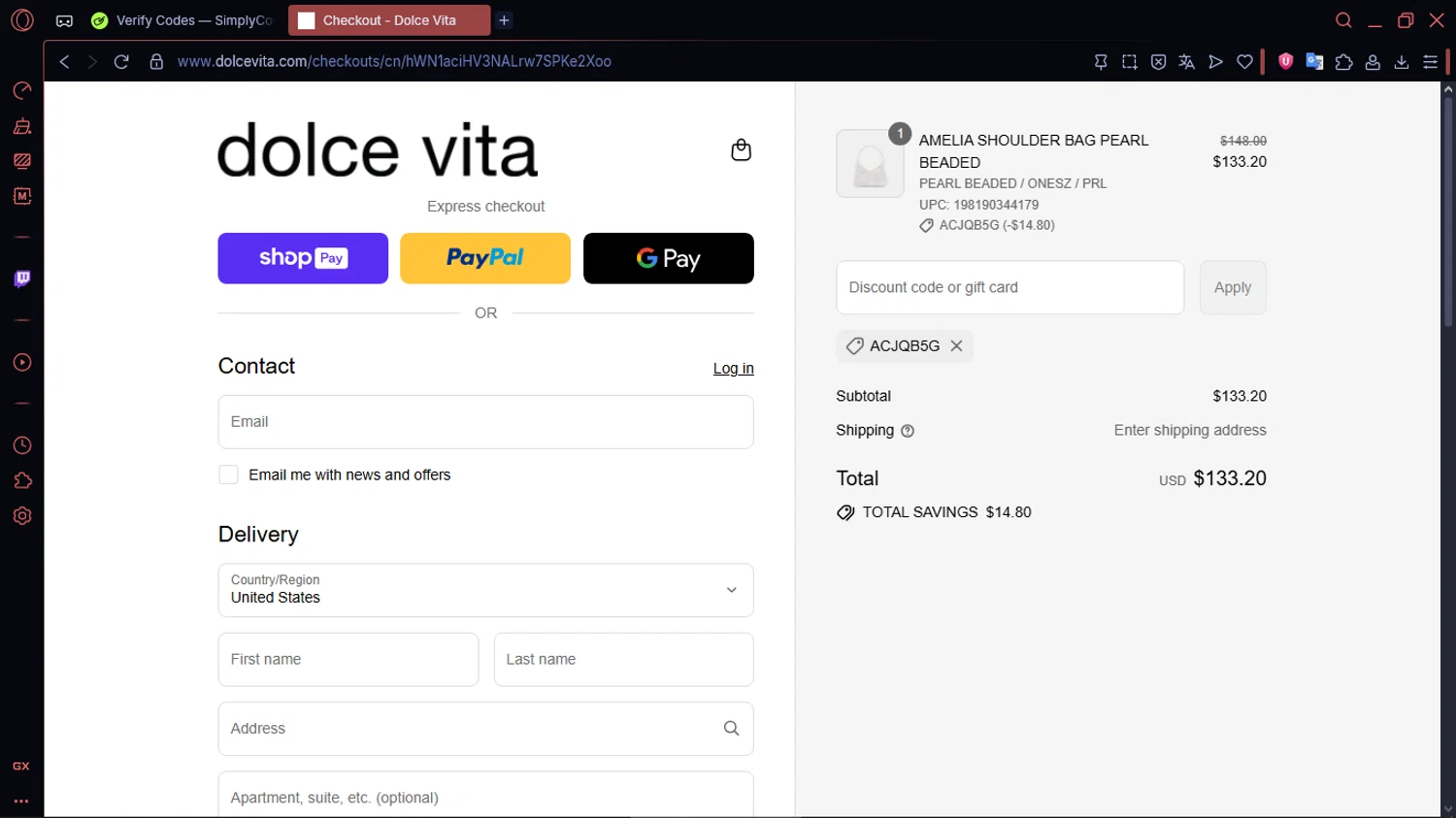Open the Easy Setup menu icon
This screenshot has height=818, width=1456.
(1431, 62)
